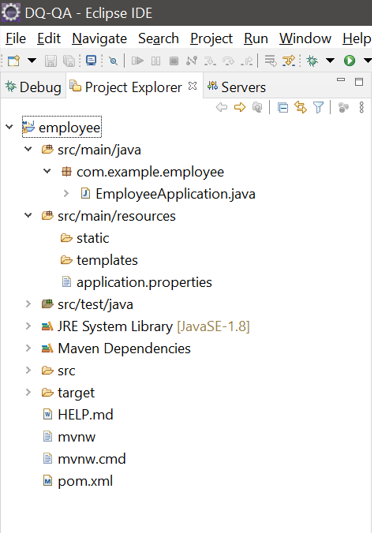Open the New wizard dropdown arrow
This screenshot has height=533, width=372.
click(x=32, y=61)
